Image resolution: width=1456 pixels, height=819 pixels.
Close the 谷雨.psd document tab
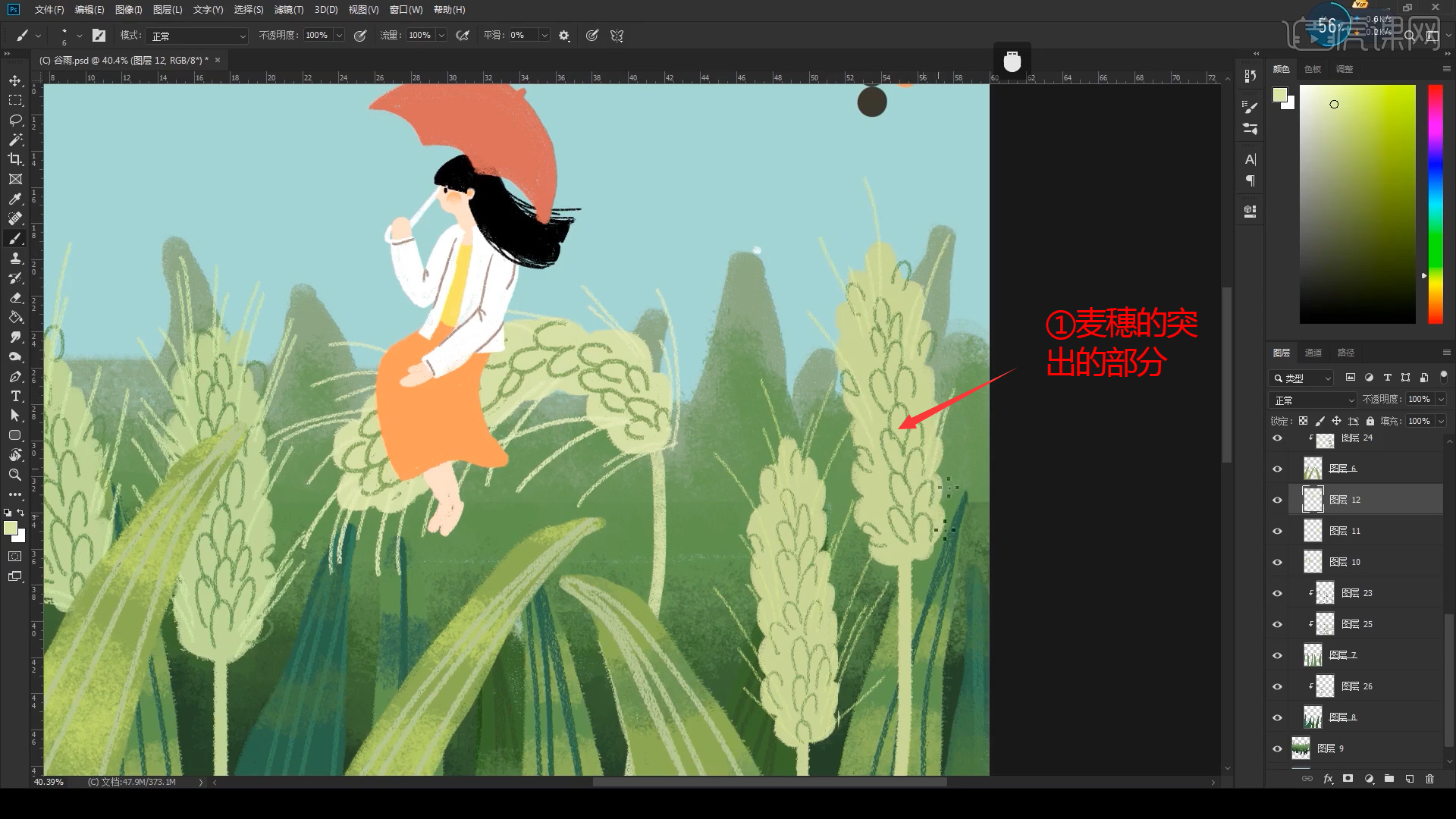(218, 60)
